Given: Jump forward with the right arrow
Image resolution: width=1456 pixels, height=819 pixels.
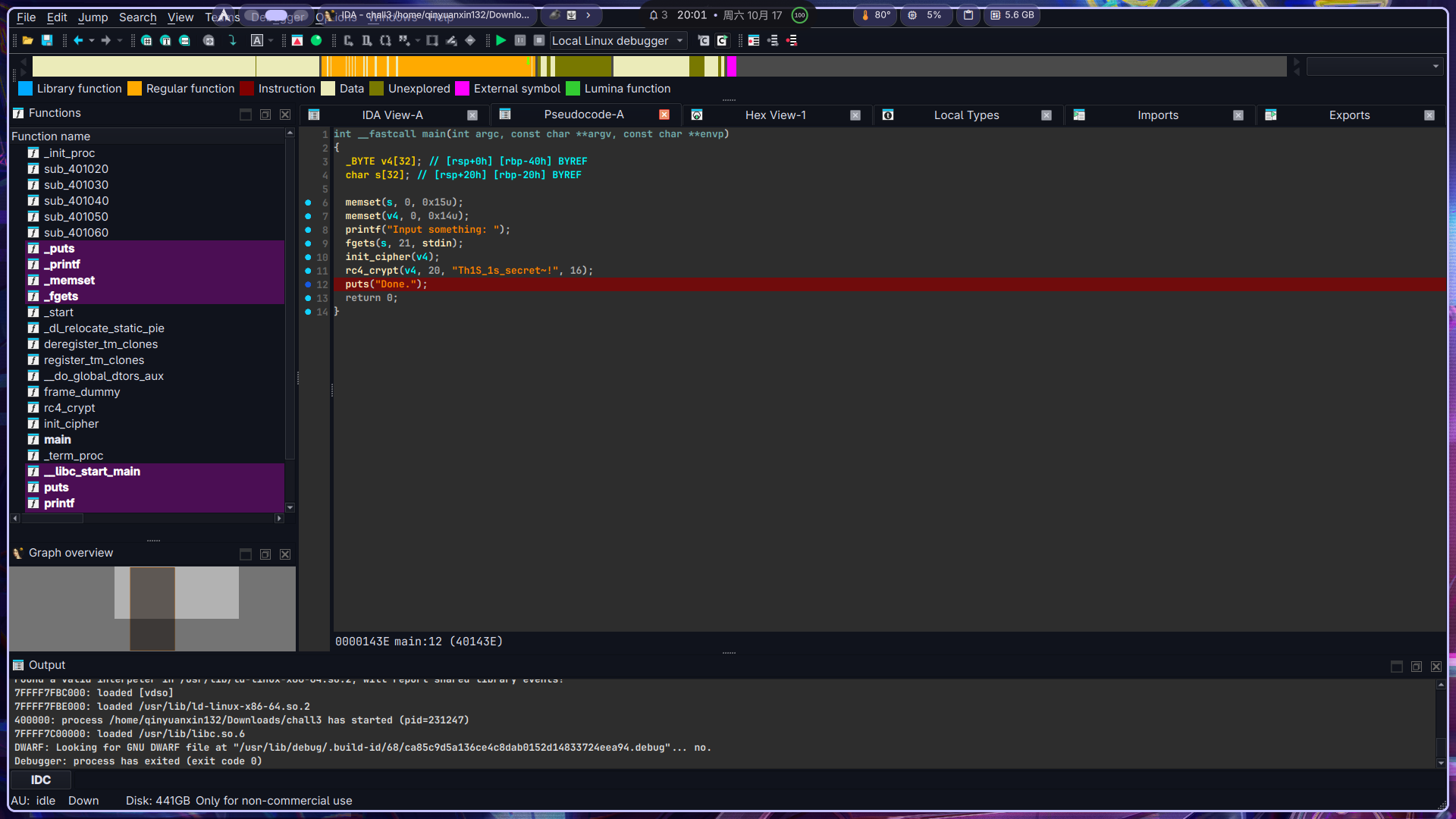Looking at the screenshot, I should pos(106,41).
